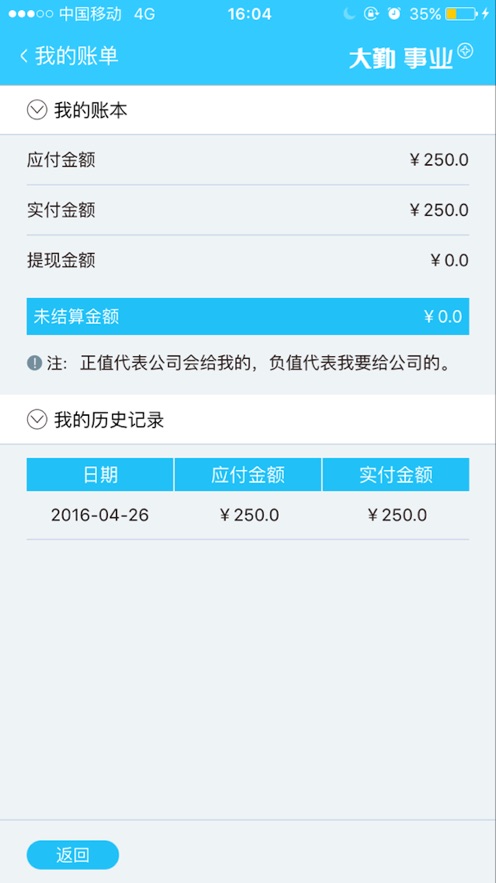
Task: Tap the 我的历史记录 section heading
Action: 109,420
